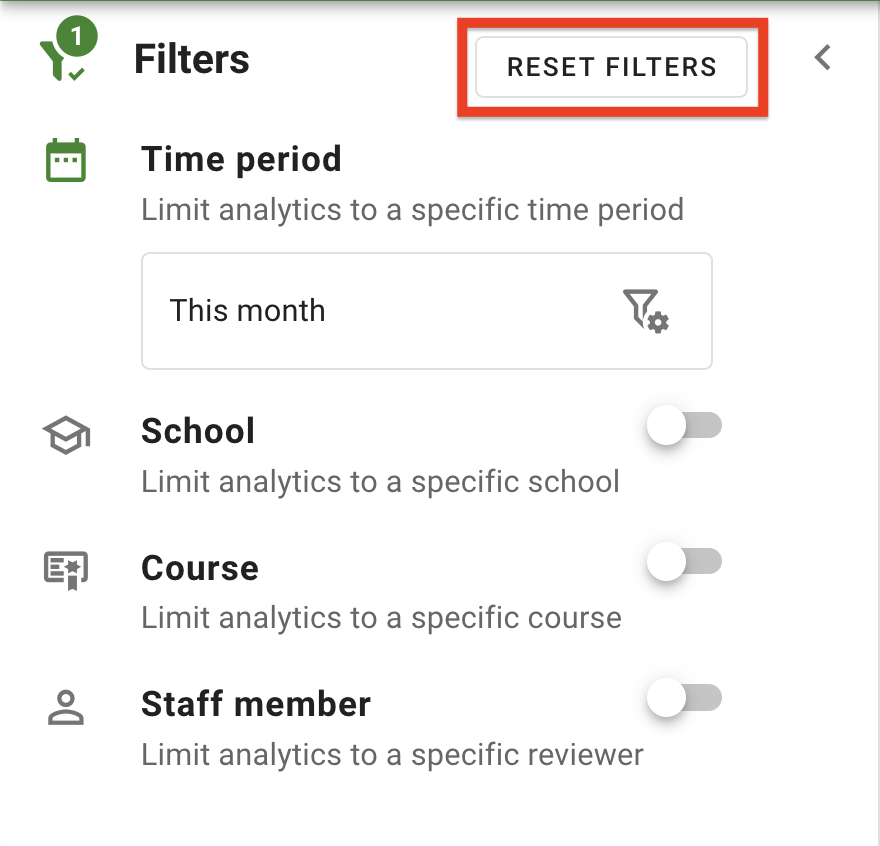Select the Time period section label
The height and width of the screenshot is (846, 880).
point(241,158)
